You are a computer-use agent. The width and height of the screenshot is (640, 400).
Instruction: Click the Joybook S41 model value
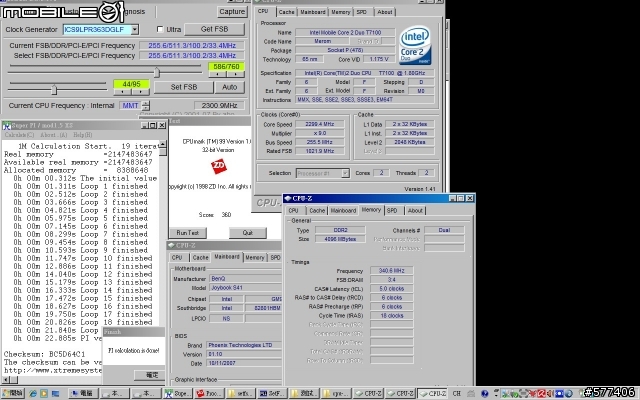(246, 288)
